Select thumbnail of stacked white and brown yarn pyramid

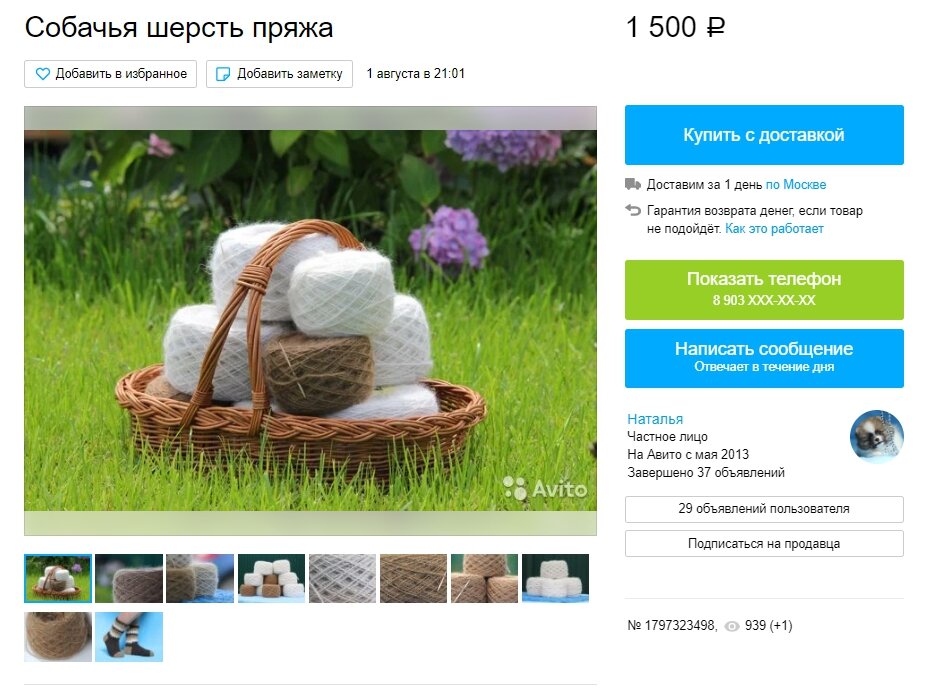tap(271, 578)
